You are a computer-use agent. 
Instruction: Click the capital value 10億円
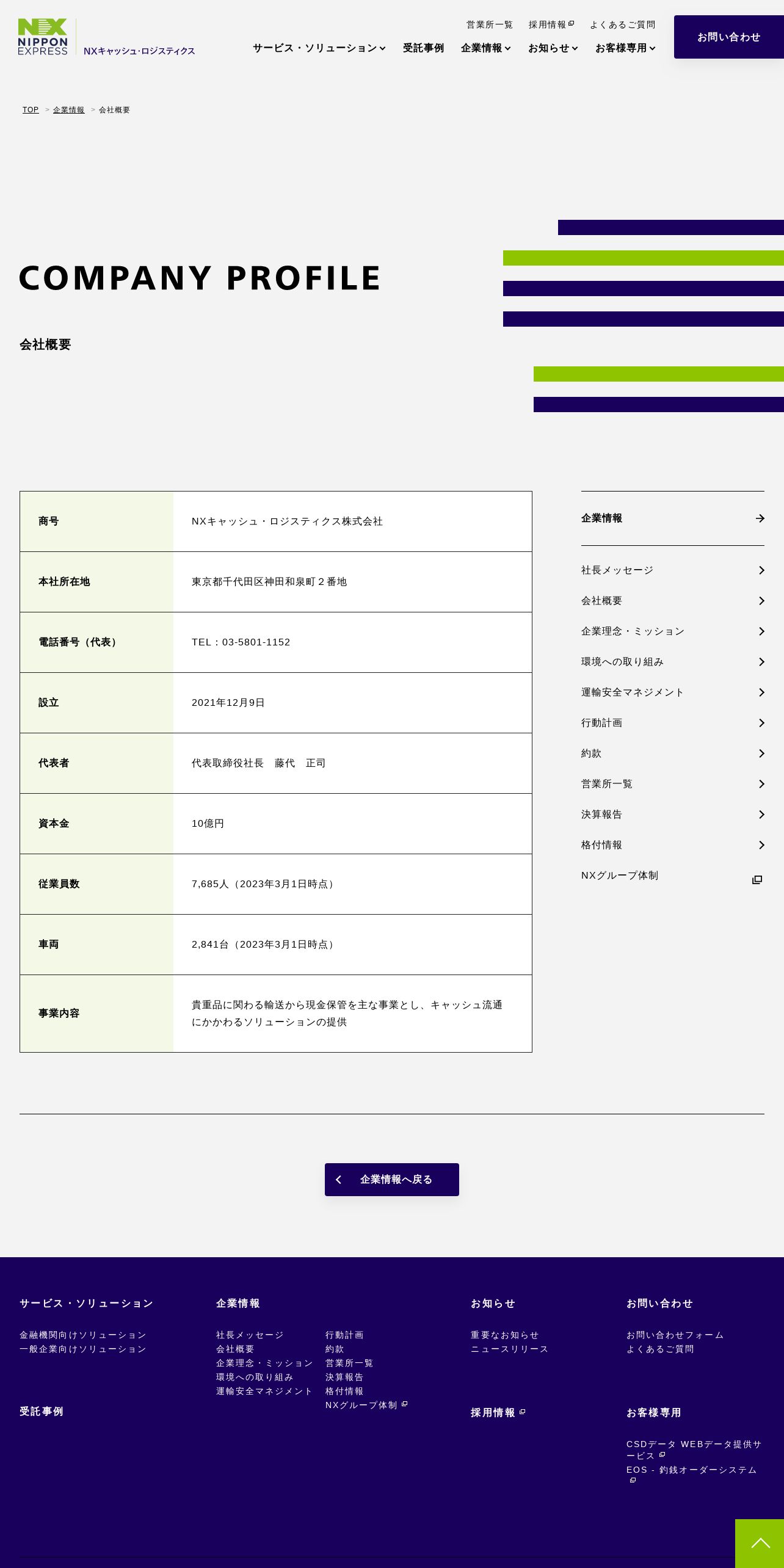pos(208,824)
